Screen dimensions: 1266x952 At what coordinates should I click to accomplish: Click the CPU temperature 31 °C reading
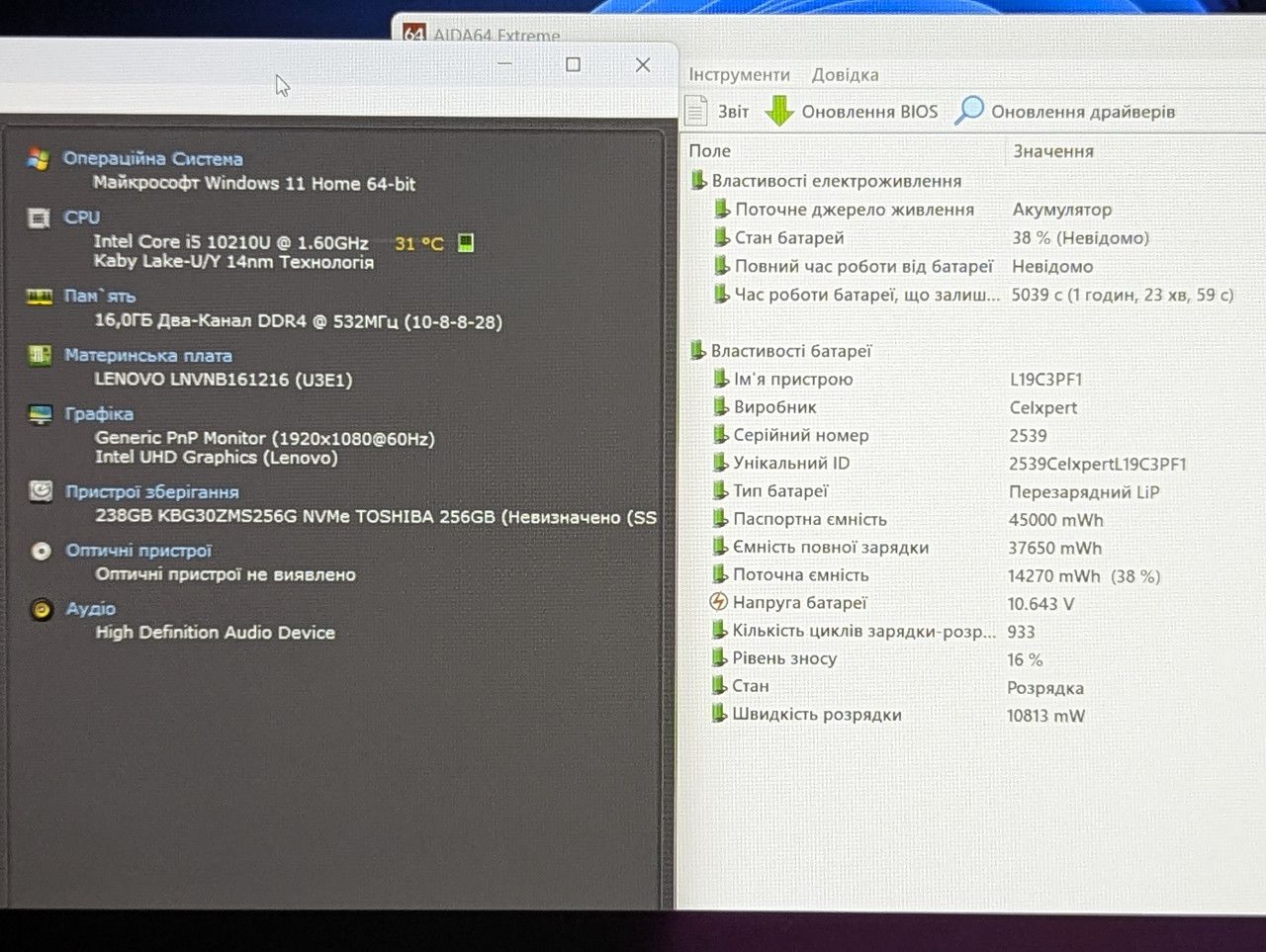point(419,243)
